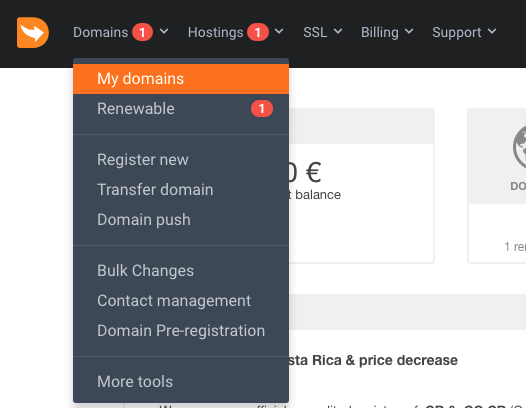Image resolution: width=526 pixels, height=408 pixels.
Task: Select More tools menu item
Action: coord(181,382)
